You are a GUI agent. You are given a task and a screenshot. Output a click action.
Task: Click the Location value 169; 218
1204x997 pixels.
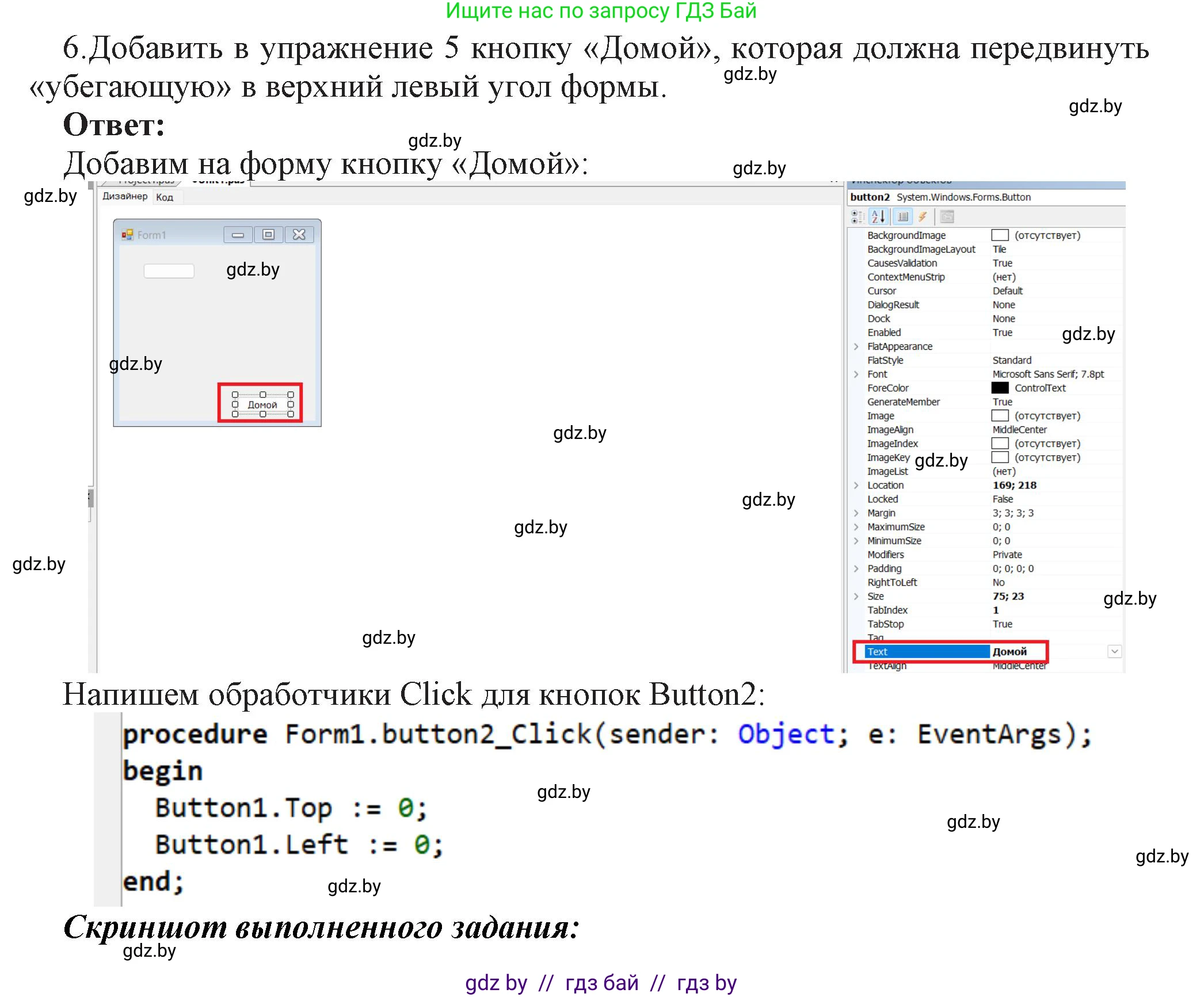pos(1014,485)
